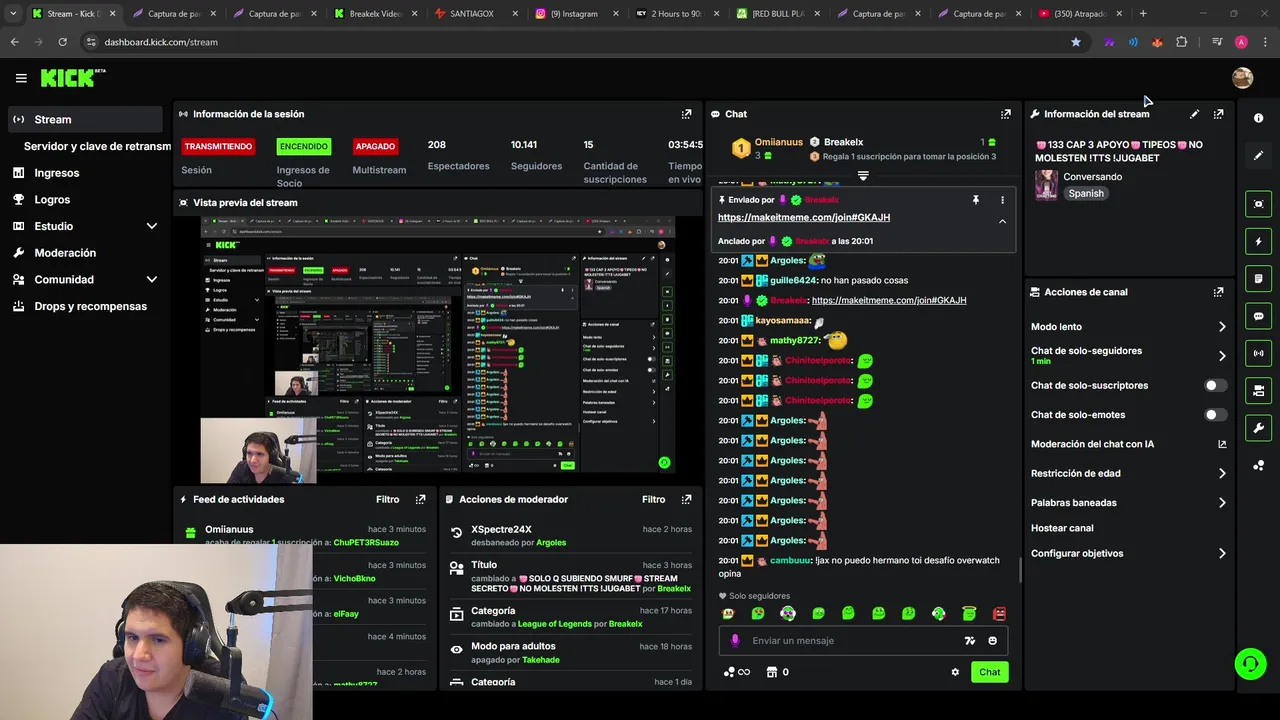Toggle the stream preview icon in the right toolbar
The image size is (1280, 720).
click(1258, 204)
